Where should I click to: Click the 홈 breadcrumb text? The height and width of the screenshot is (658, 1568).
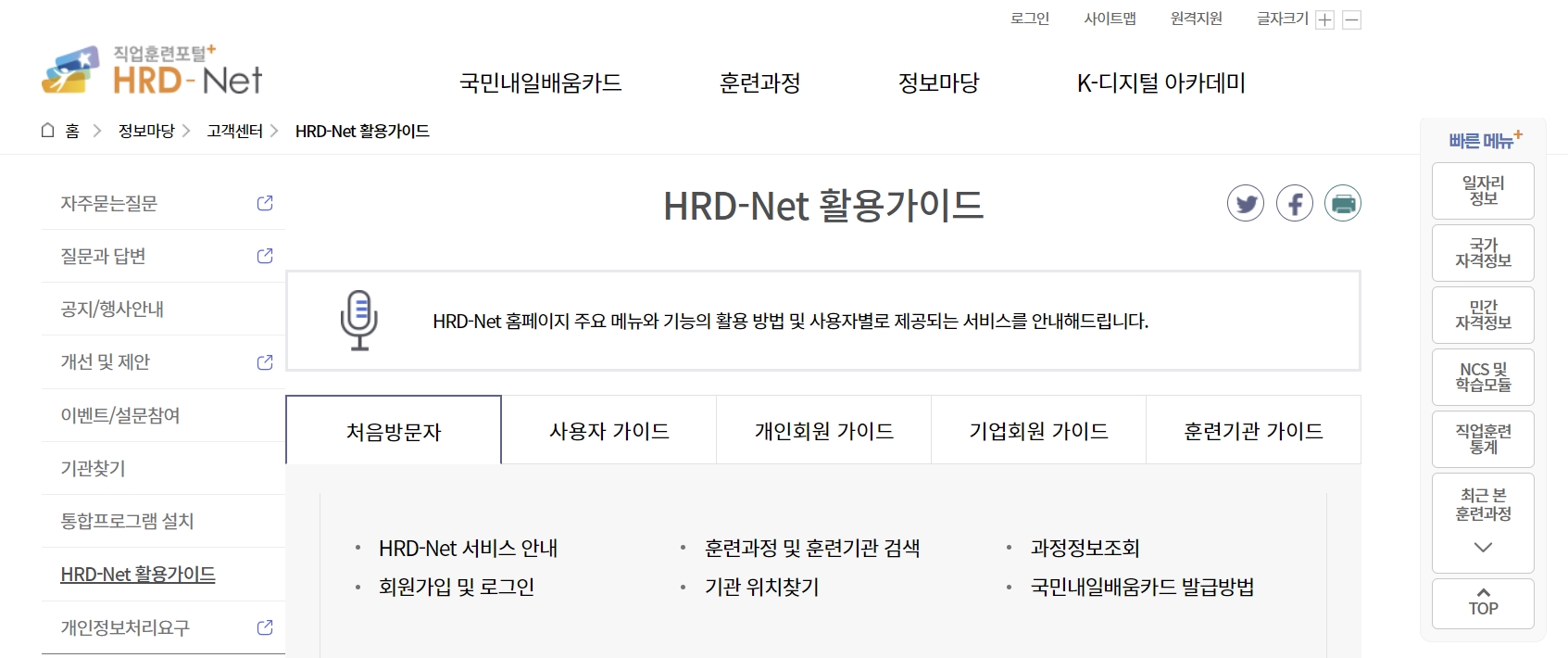coord(72,131)
